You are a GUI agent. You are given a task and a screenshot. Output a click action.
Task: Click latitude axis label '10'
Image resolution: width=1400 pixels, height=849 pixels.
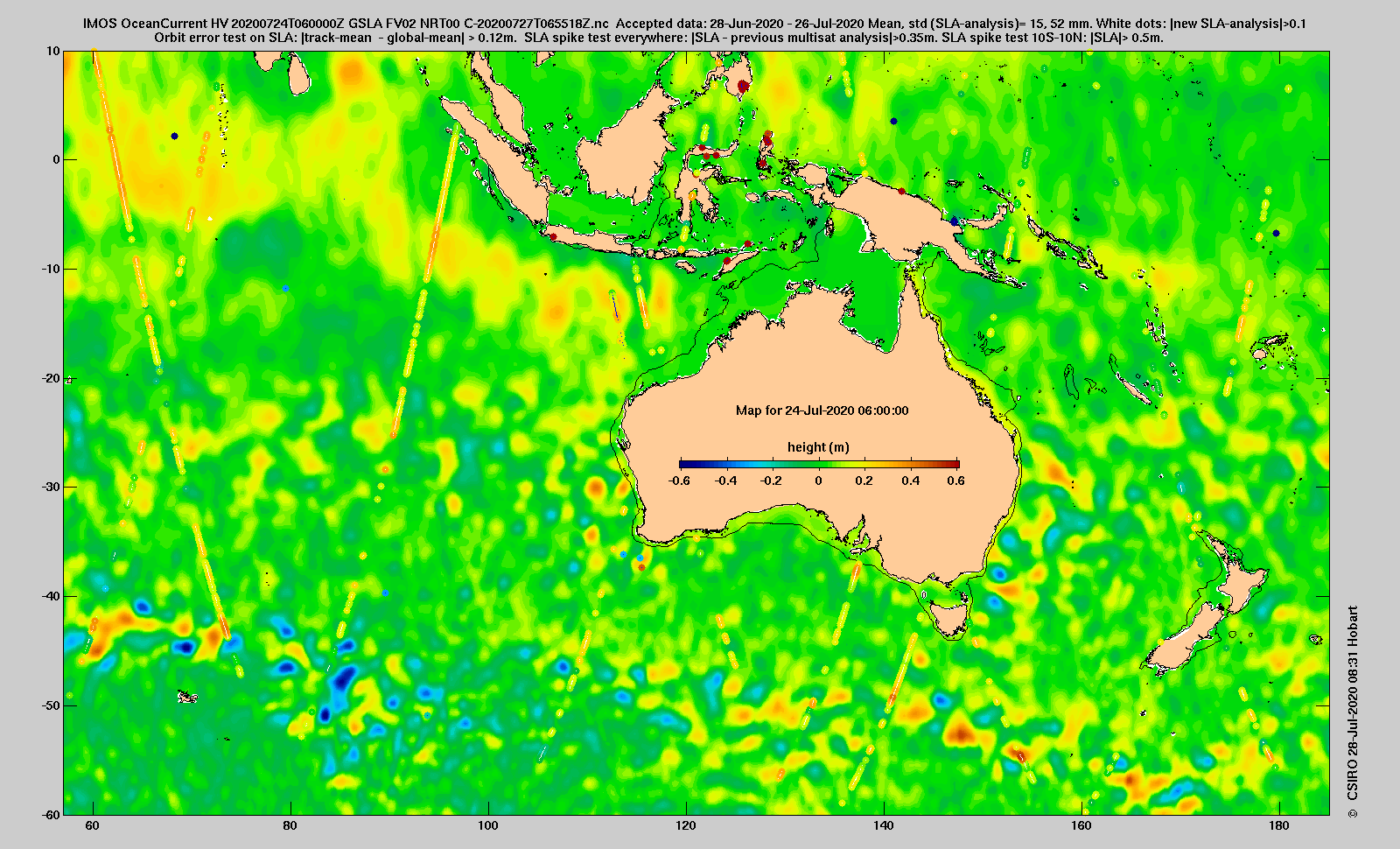tap(54, 51)
